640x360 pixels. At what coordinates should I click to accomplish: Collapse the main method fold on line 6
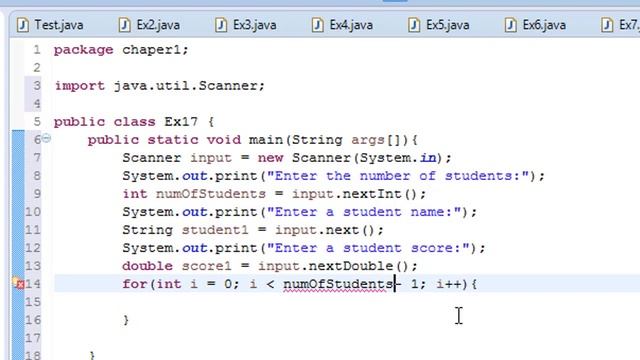click(x=47, y=138)
